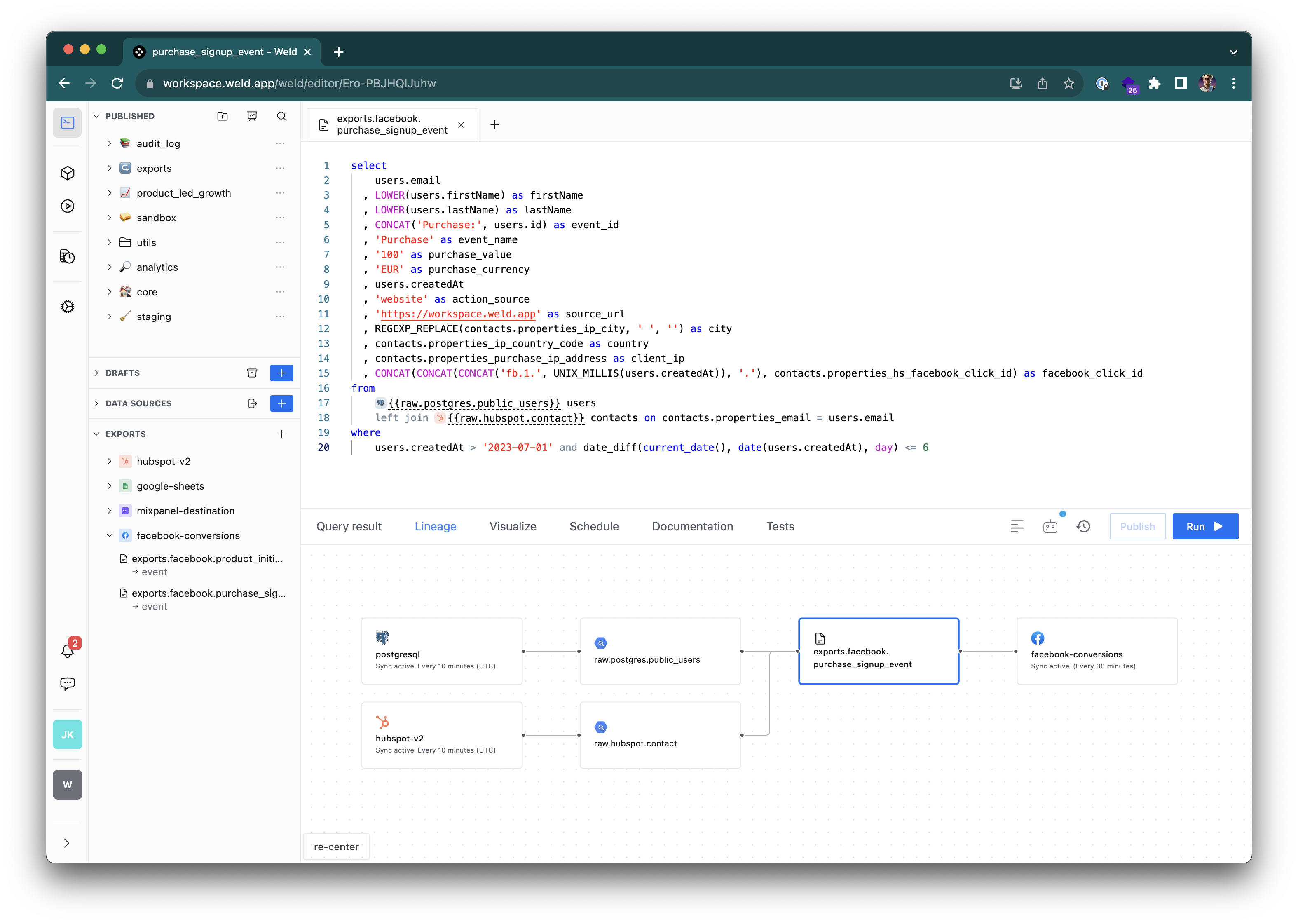Open version history clock icon
The width and height of the screenshot is (1298, 924).
tap(1084, 526)
